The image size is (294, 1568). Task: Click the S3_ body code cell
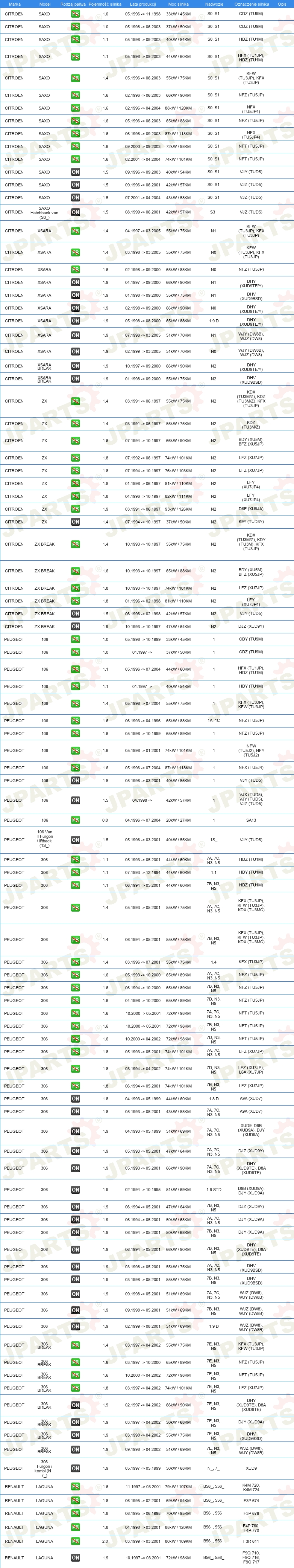[213, 212]
